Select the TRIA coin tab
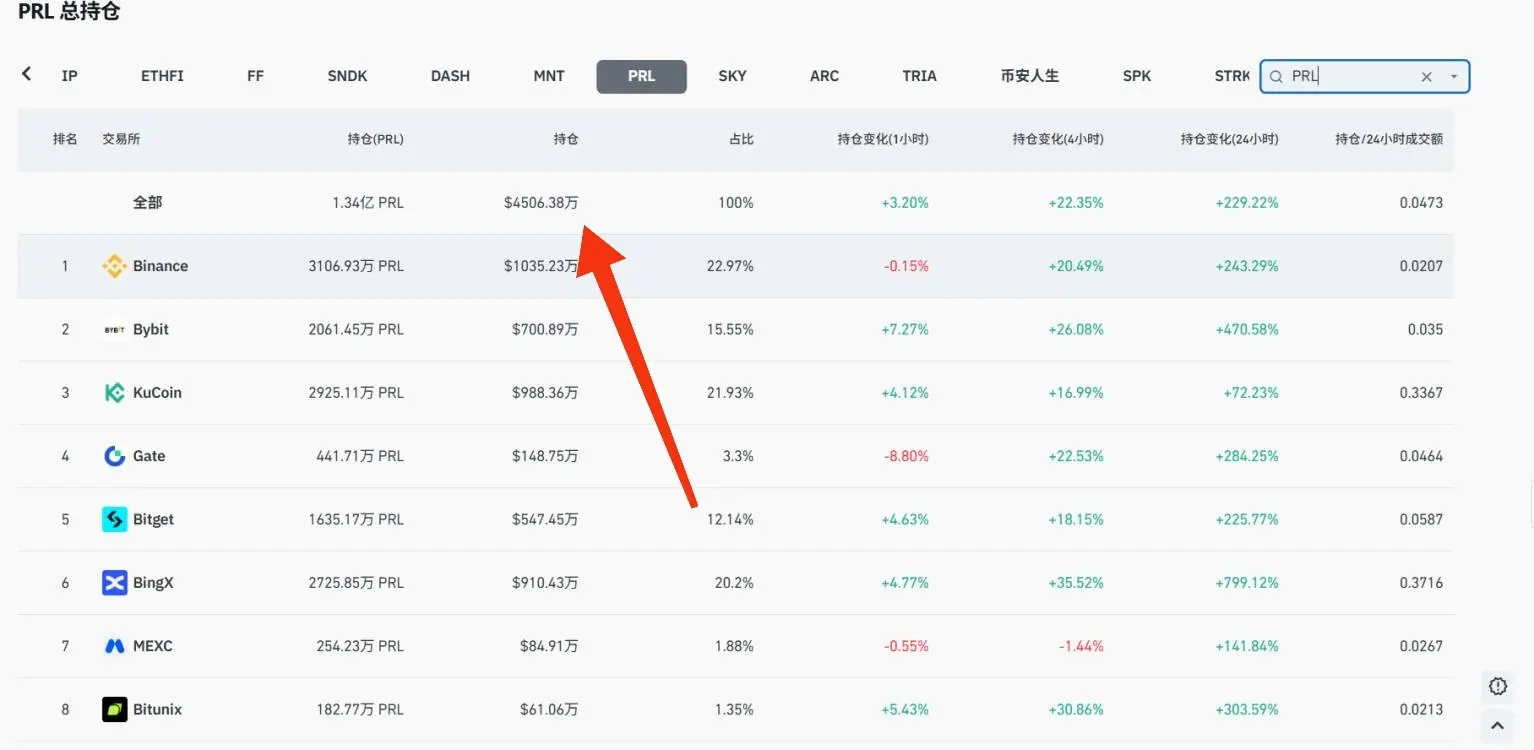Image resolution: width=1534 pixels, height=750 pixels. tap(919, 76)
